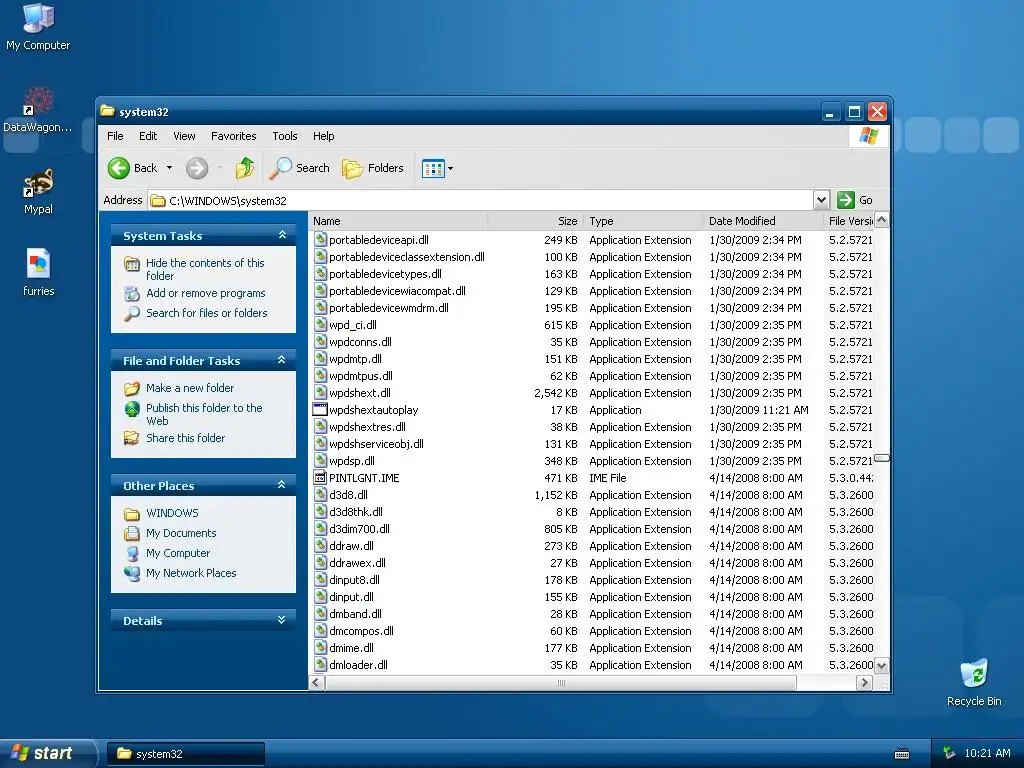This screenshot has width=1024, height=768.
Task: Click the Start button
Action: click(x=48, y=753)
